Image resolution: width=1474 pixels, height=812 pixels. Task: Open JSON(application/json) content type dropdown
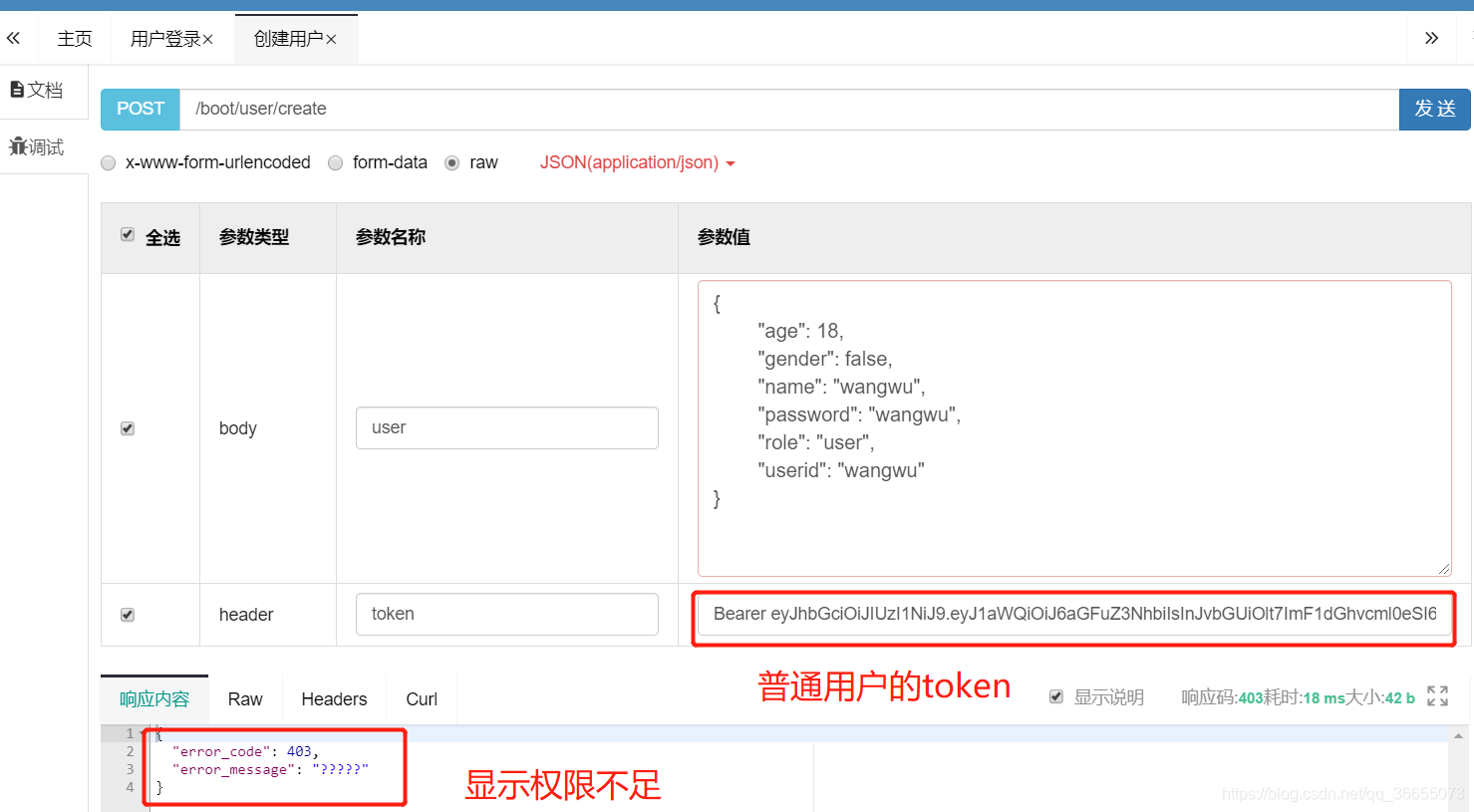(x=638, y=162)
